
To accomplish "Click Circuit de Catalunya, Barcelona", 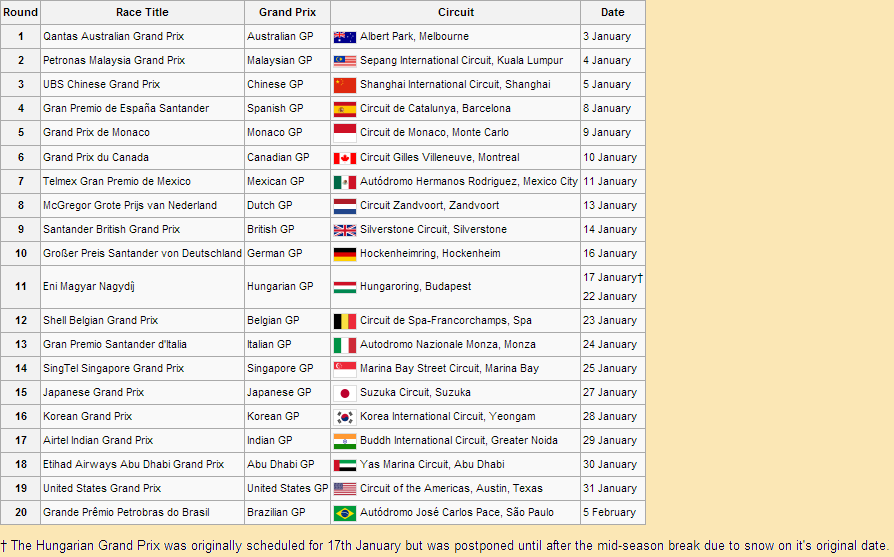I will (435, 108).
